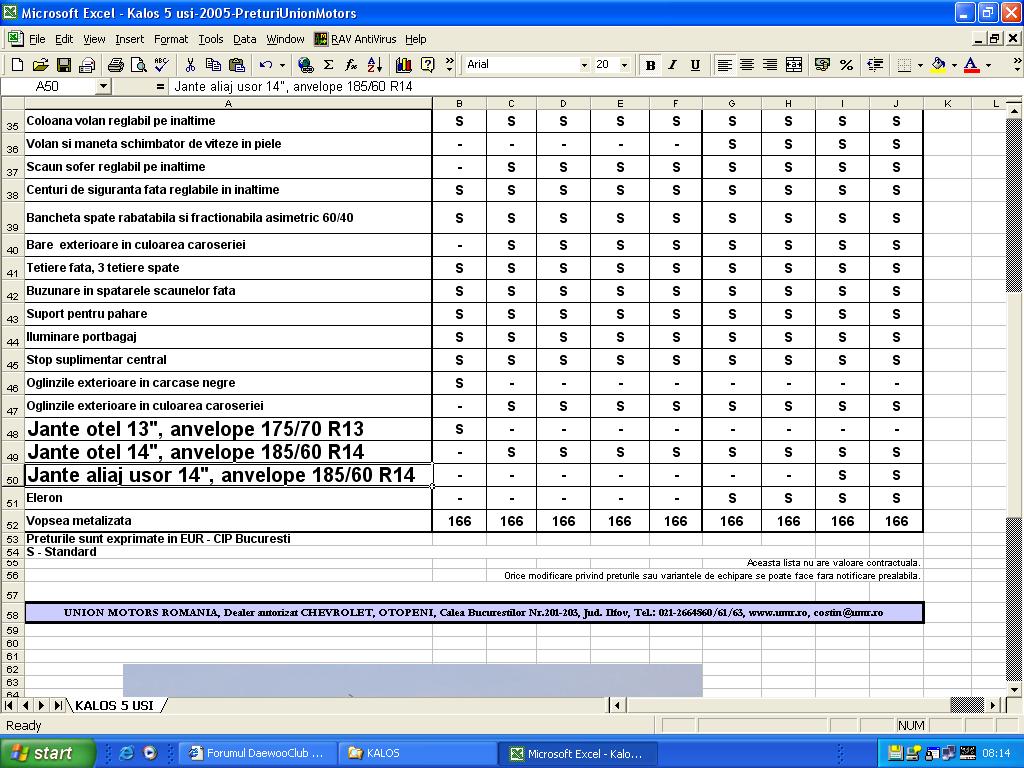Select the KALOS 5 USI sheet tab
The height and width of the screenshot is (768, 1024).
click(114, 705)
